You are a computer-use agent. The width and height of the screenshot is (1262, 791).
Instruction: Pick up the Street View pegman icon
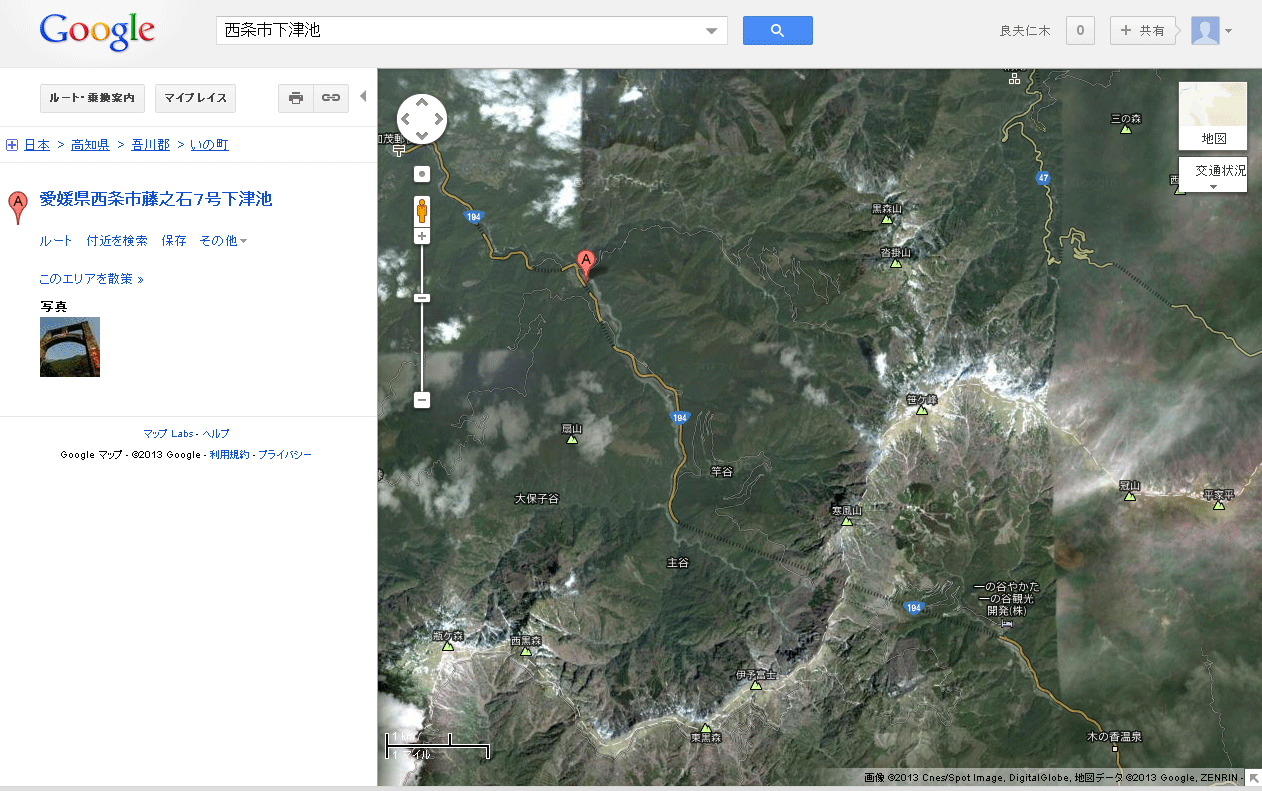click(x=422, y=210)
